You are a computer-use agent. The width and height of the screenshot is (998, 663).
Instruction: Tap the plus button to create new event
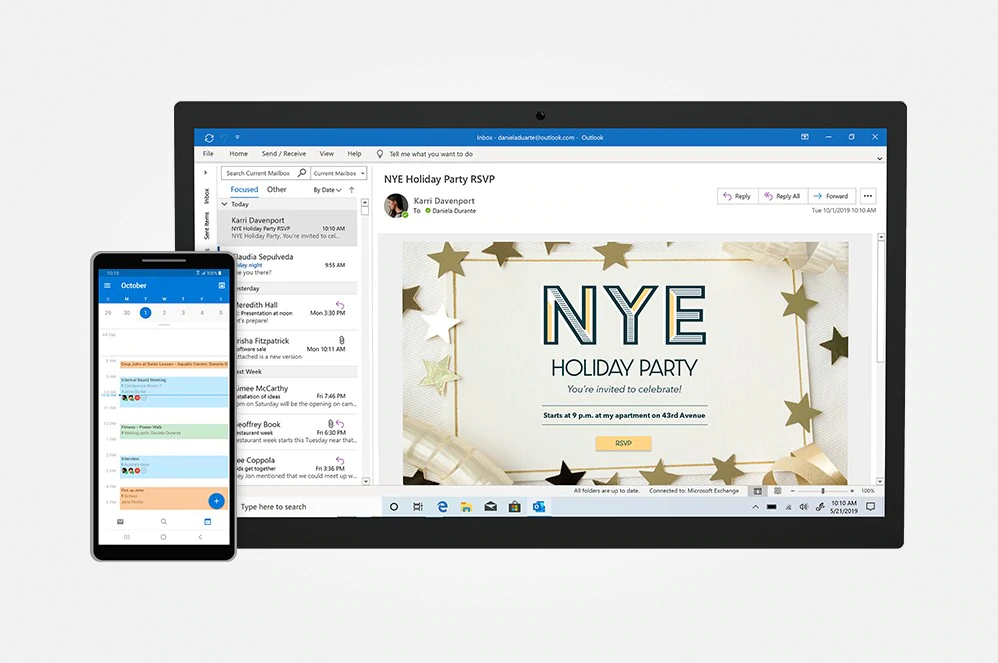[x=215, y=501]
